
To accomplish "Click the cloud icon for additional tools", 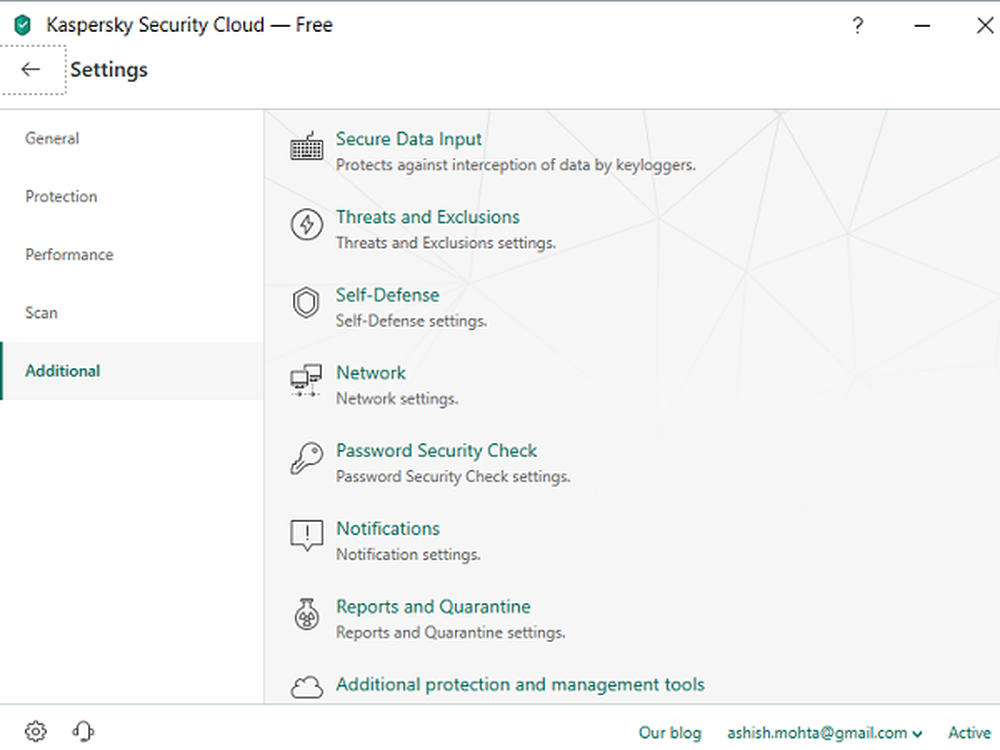I will (x=305, y=687).
